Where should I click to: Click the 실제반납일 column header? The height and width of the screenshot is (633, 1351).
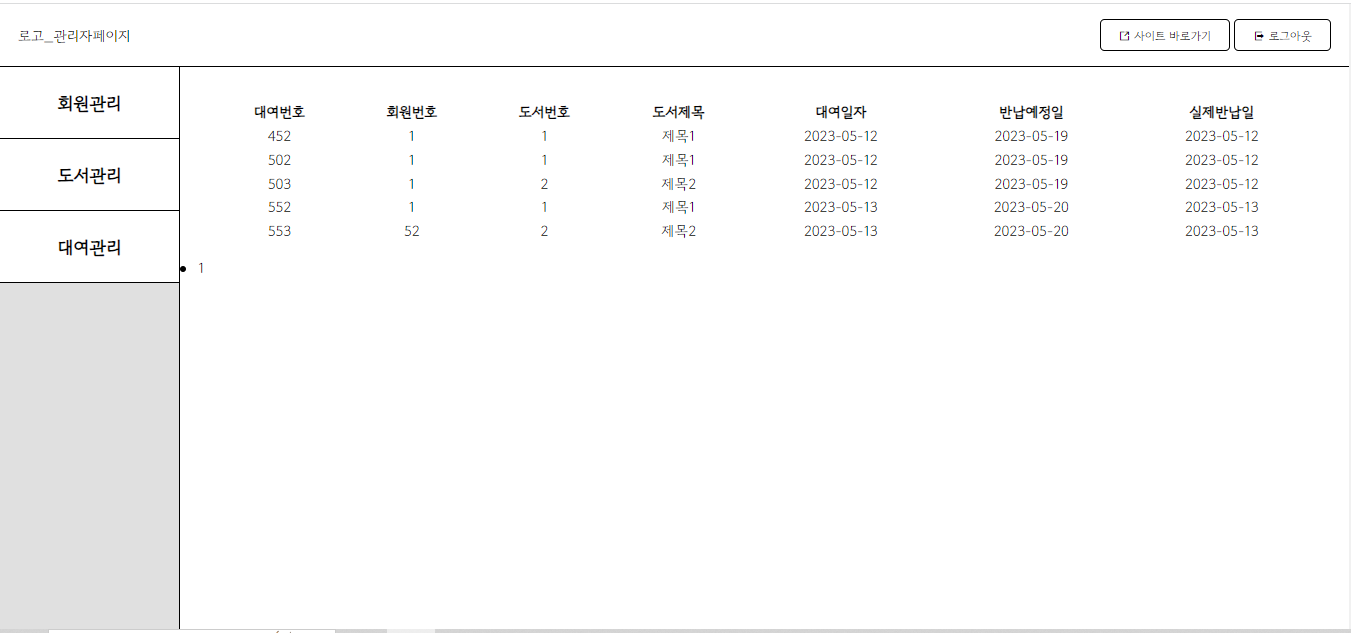click(x=1221, y=112)
